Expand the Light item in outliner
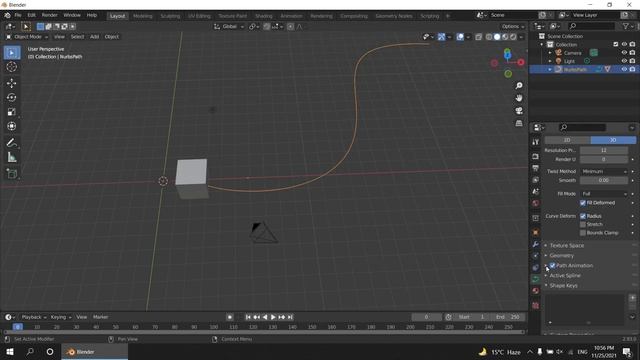640x360 pixels. (550, 61)
